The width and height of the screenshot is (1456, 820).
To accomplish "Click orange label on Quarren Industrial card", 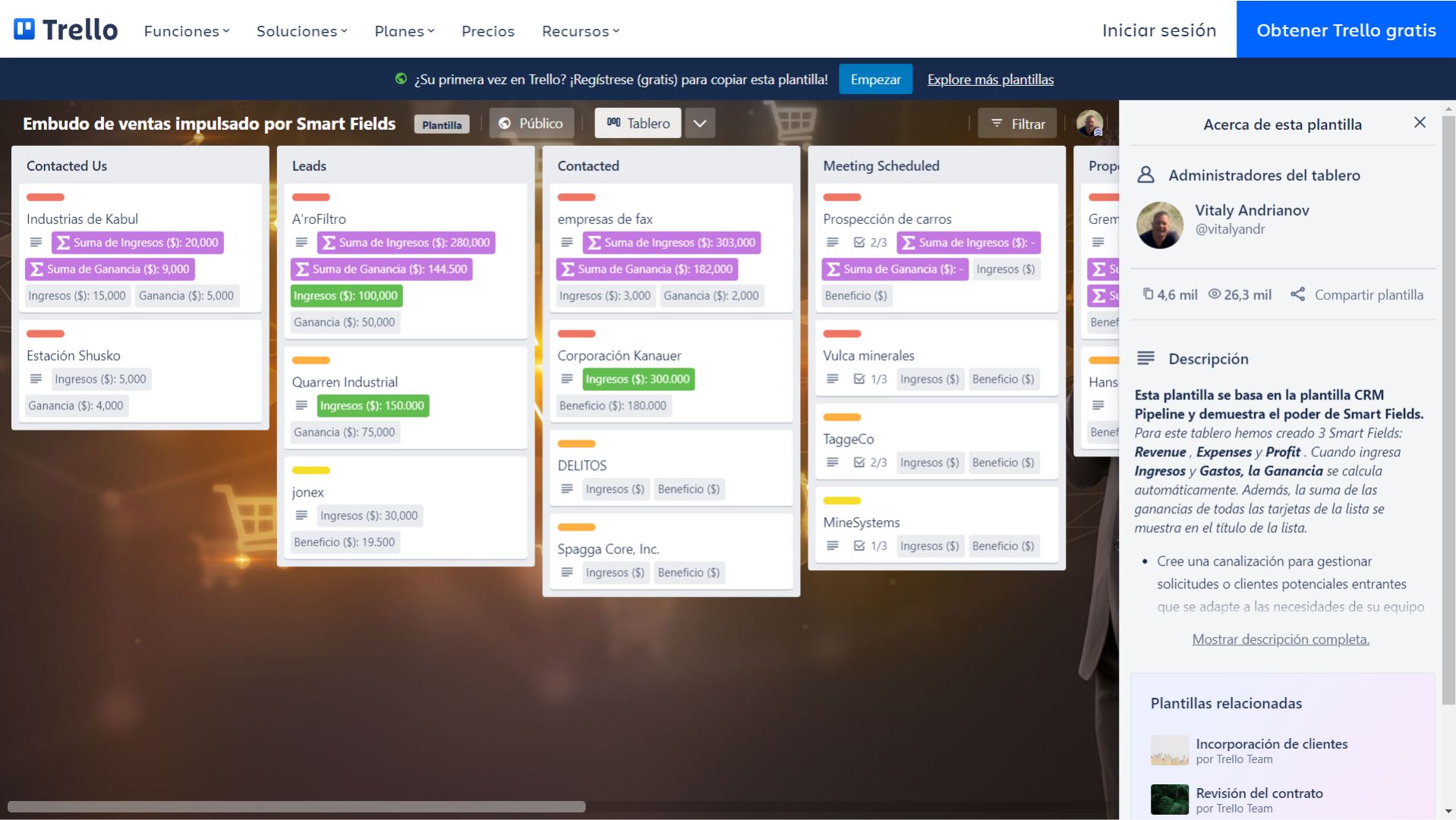I will click(x=311, y=361).
